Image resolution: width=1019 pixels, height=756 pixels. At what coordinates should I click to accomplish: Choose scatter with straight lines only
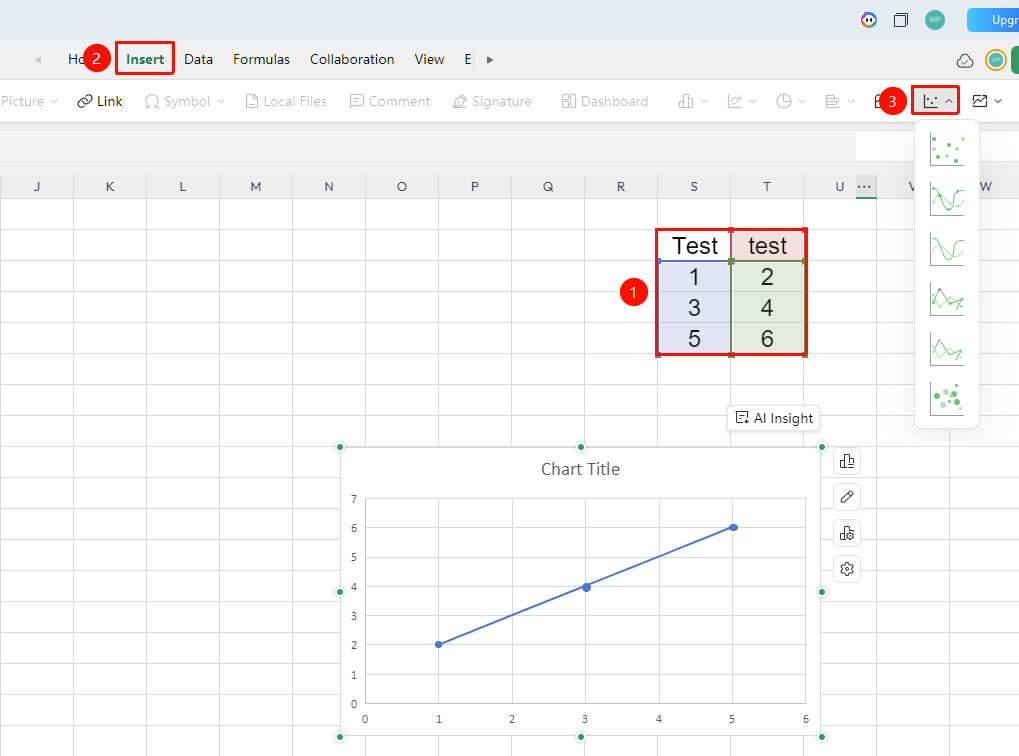click(x=947, y=349)
